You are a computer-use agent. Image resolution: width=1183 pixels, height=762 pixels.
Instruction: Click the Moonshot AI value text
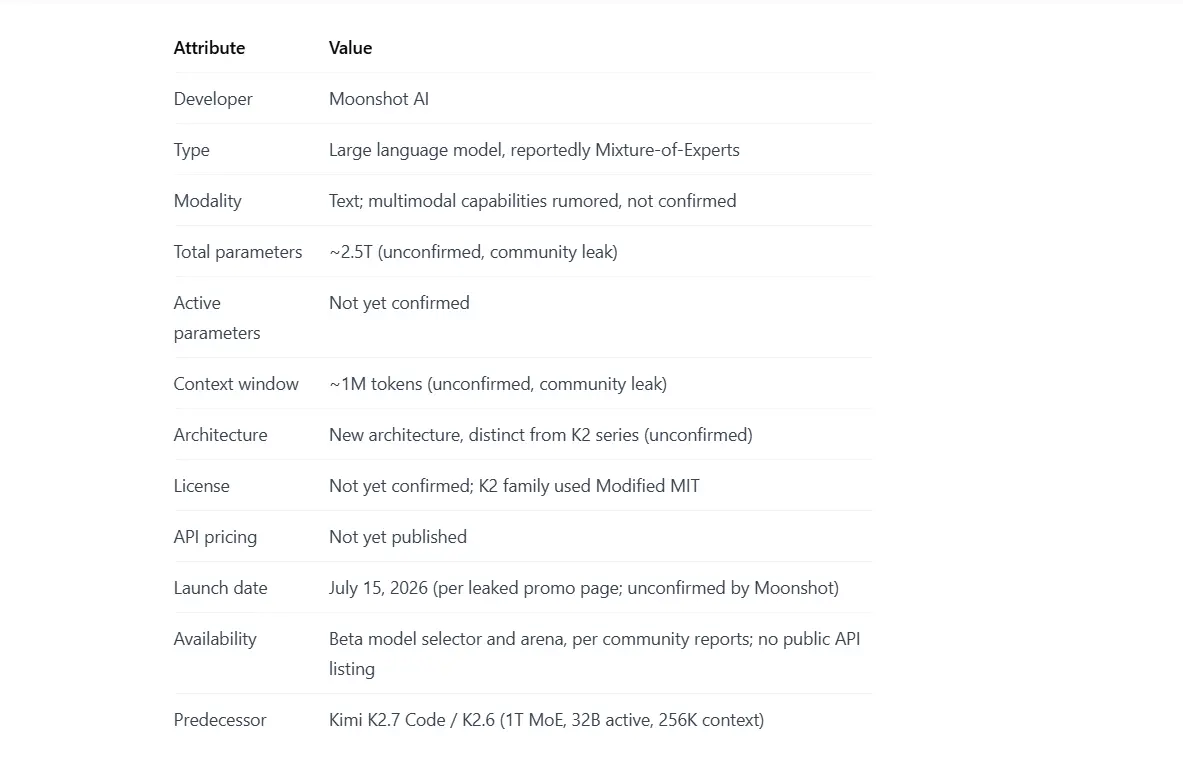point(379,99)
